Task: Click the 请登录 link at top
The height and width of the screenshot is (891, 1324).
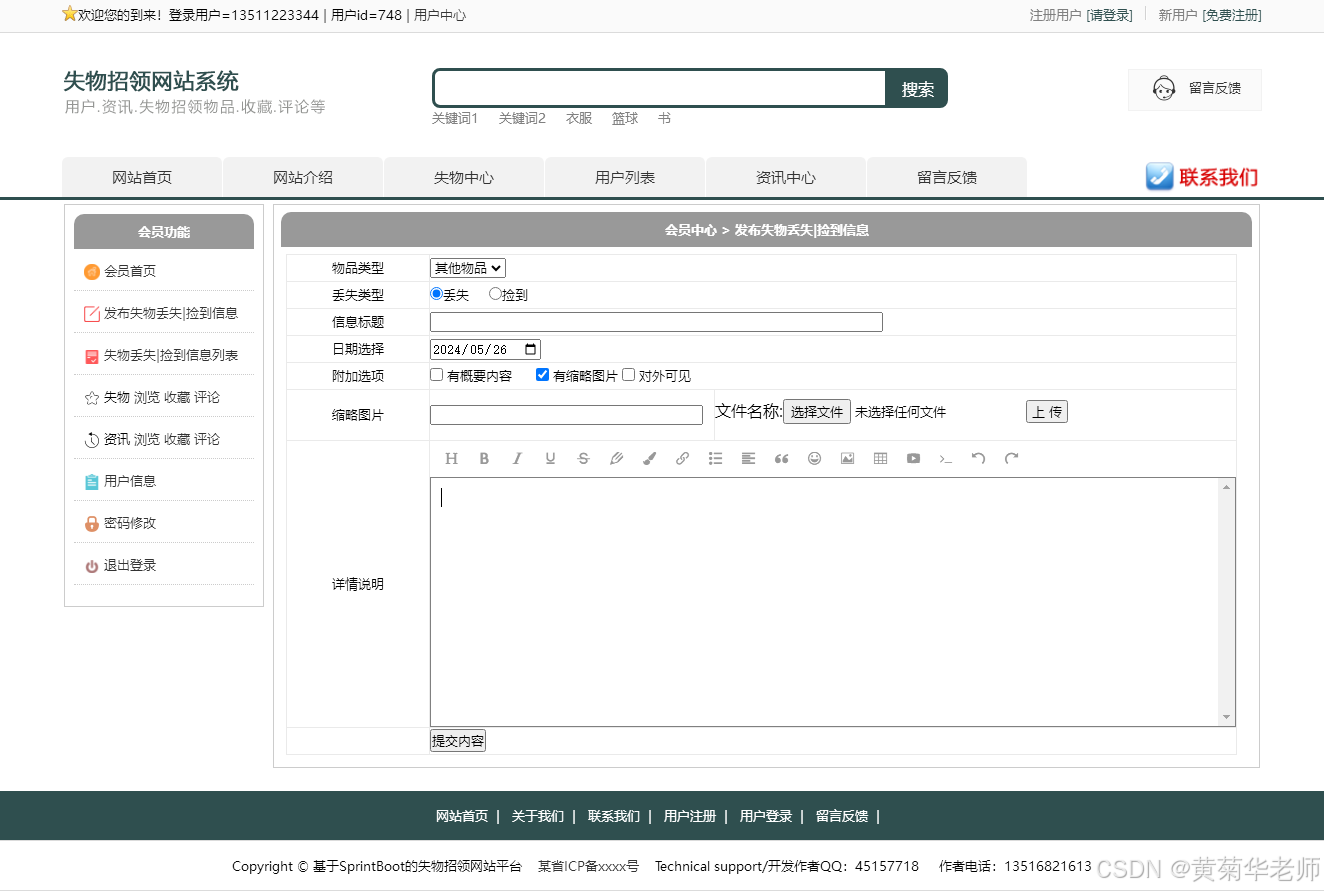Action: pyautogui.click(x=1110, y=15)
